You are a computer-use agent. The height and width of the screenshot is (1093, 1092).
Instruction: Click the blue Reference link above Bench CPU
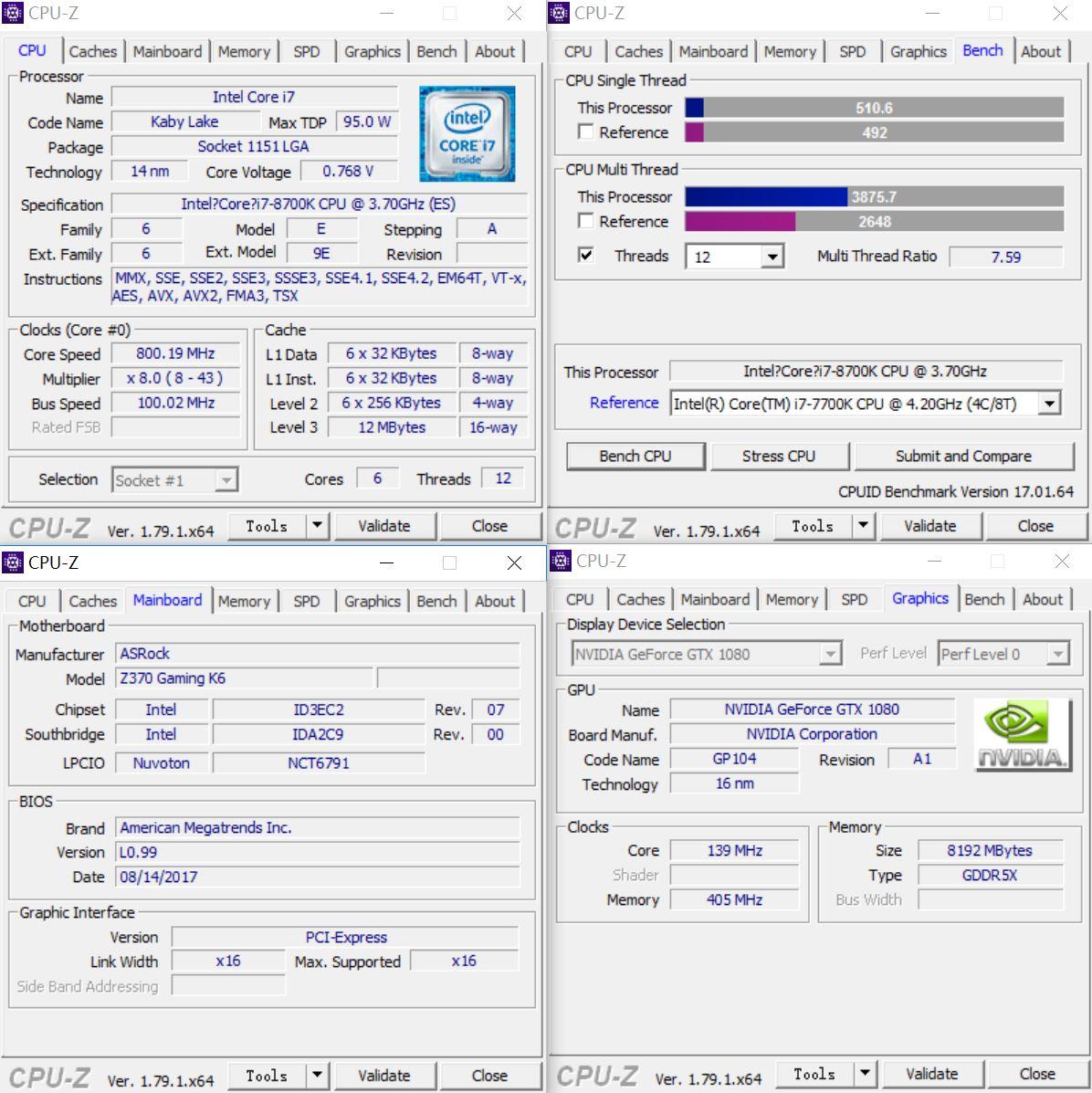click(624, 402)
